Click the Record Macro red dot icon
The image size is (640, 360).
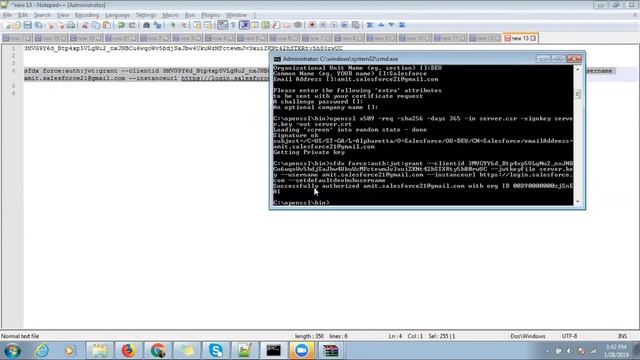312,25
